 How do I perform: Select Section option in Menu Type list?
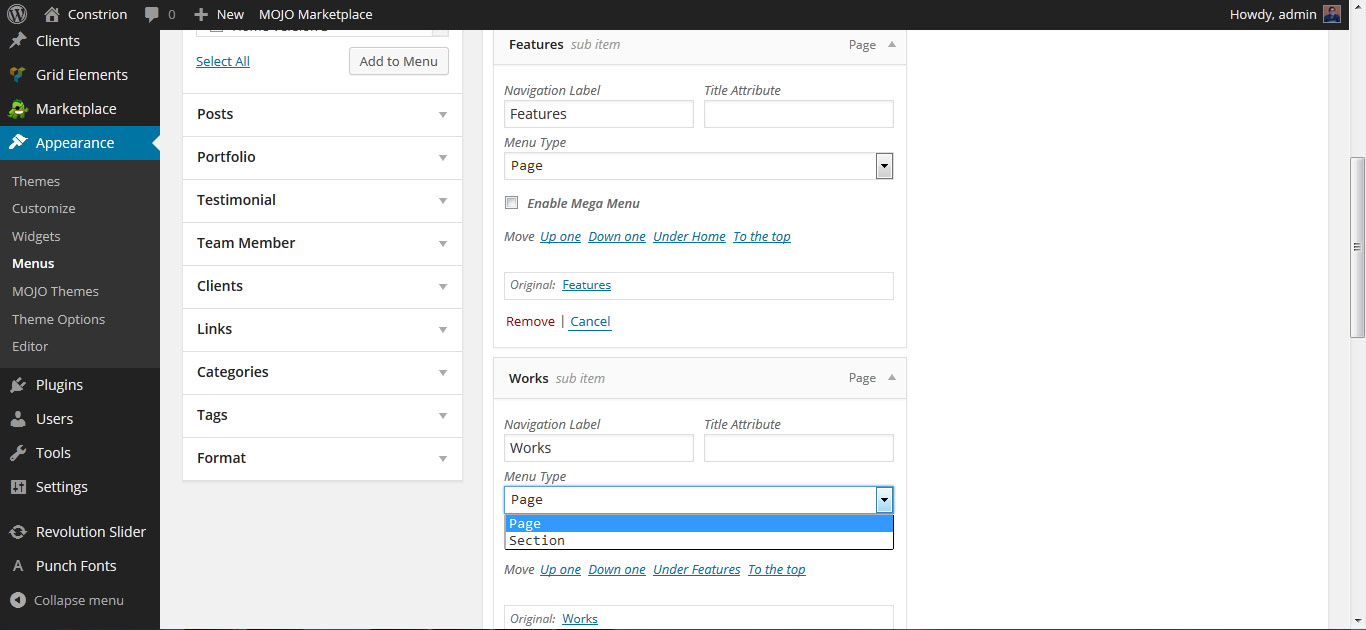537,541
